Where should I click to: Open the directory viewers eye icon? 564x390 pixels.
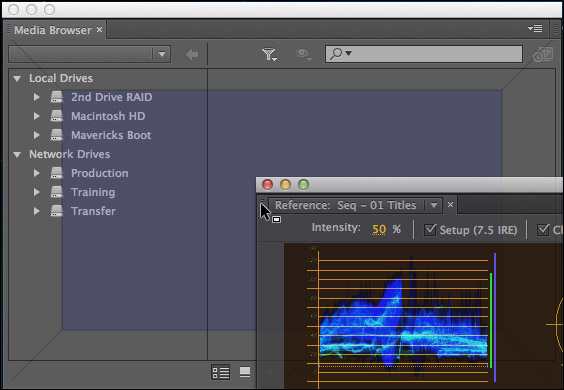tap(303, 54)
